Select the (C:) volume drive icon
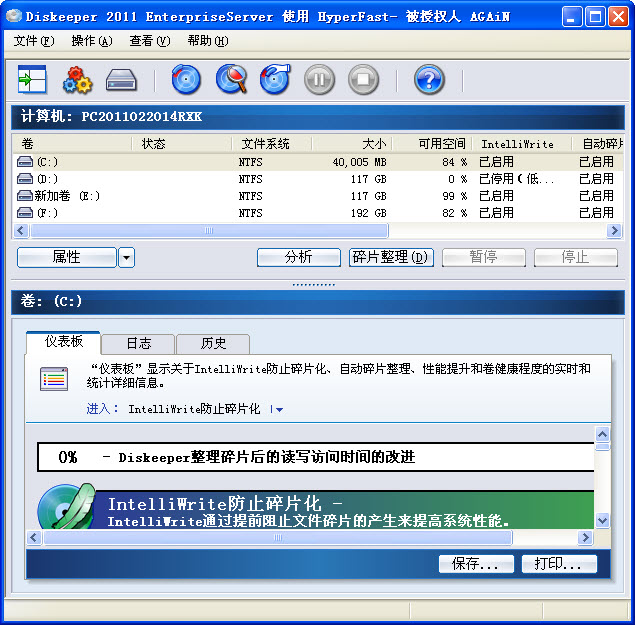This screenshot has height=625, width=635. [25, 162]
